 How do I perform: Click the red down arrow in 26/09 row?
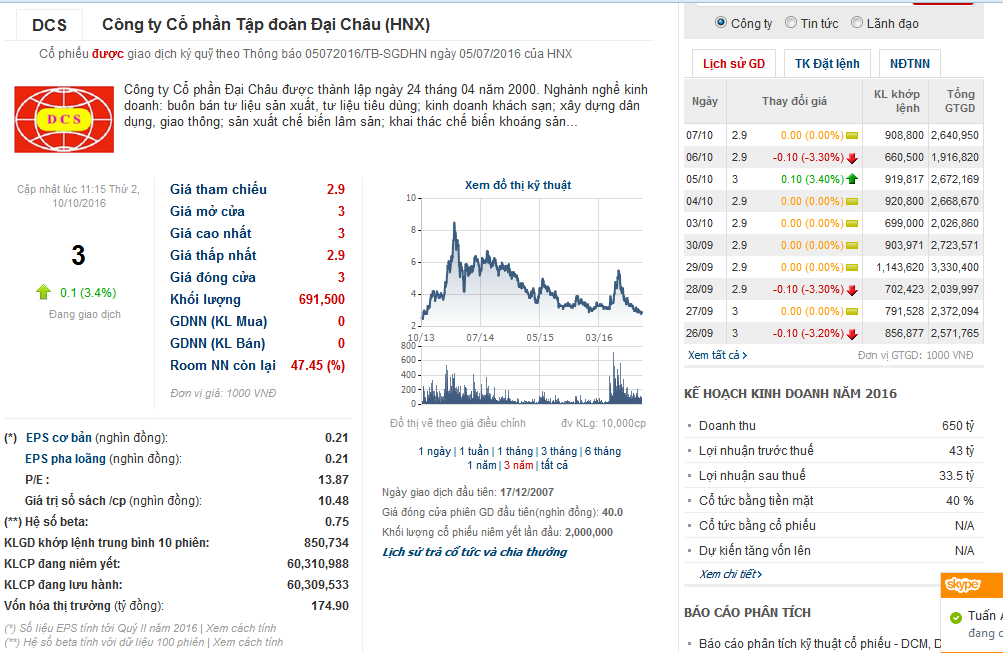[852, 334]
